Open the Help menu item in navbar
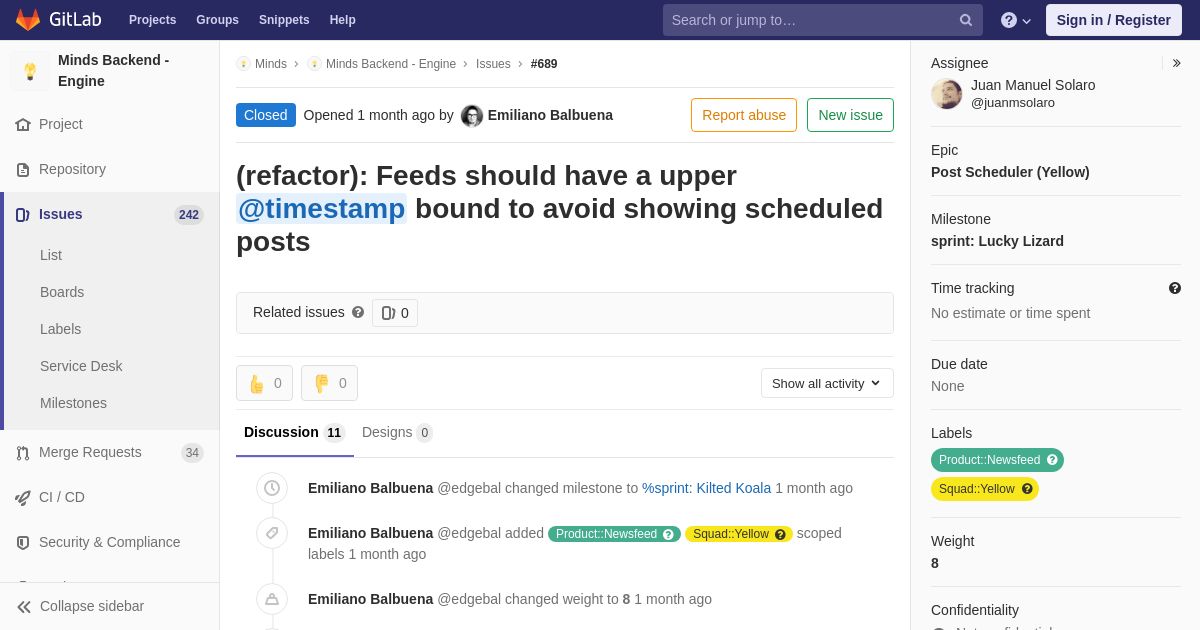Viewport: 1200px width, 630px height. pos(343,20)
